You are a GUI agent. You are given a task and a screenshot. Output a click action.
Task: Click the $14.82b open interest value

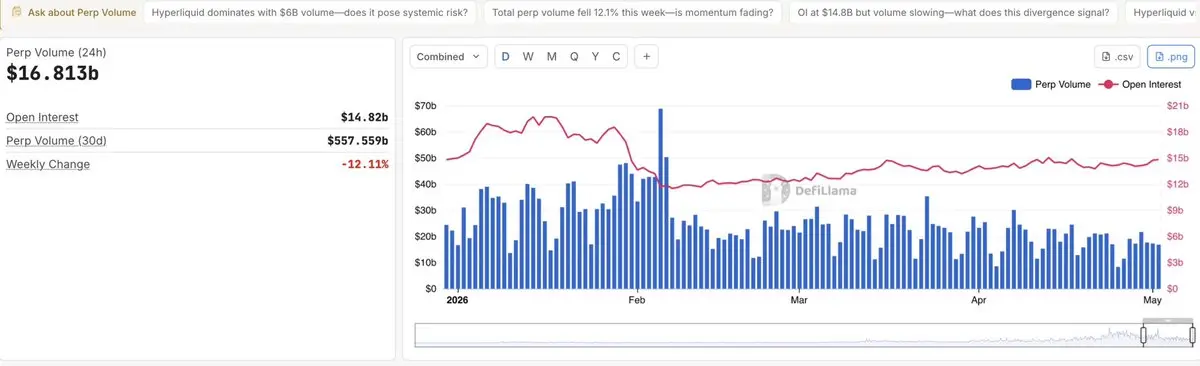click(364, 117)
